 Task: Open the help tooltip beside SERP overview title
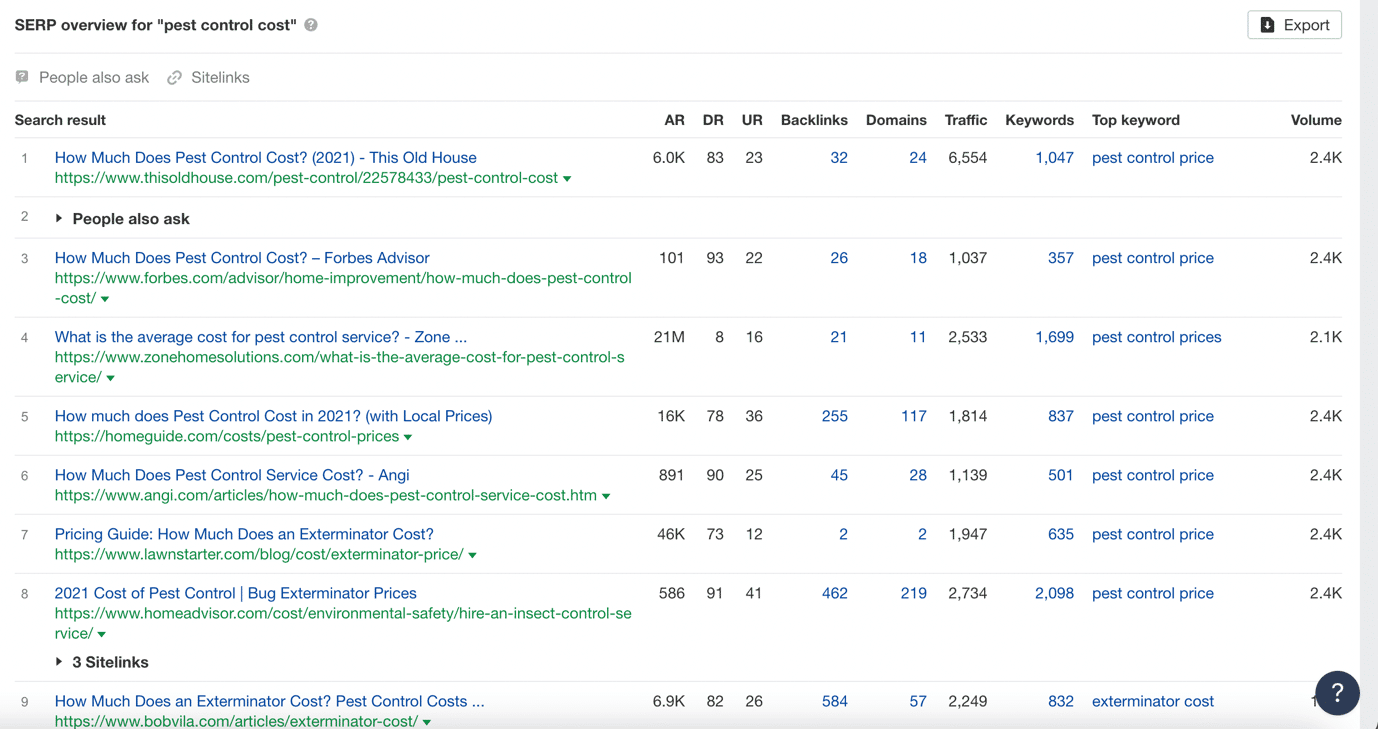310,24
